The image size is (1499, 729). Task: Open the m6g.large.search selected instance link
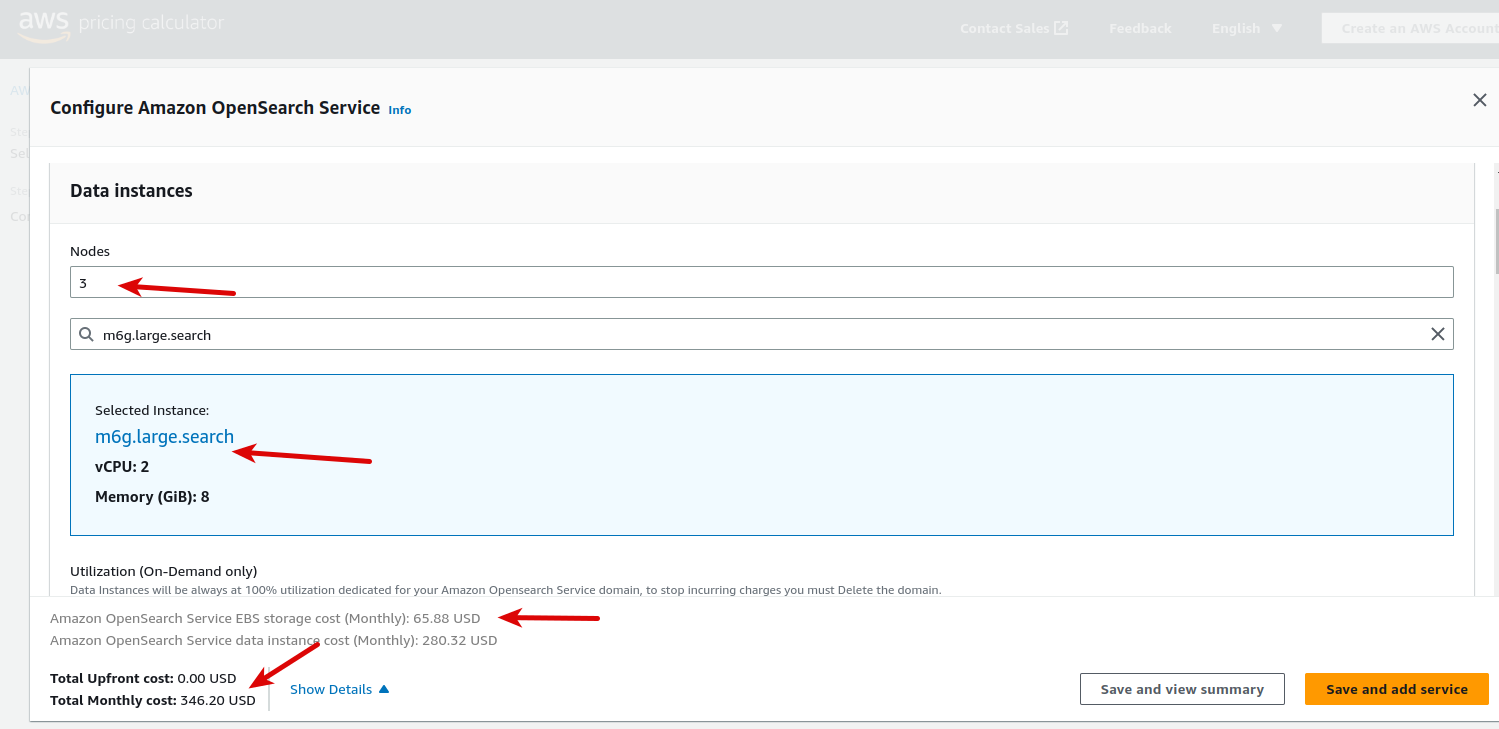pos(164,436)
